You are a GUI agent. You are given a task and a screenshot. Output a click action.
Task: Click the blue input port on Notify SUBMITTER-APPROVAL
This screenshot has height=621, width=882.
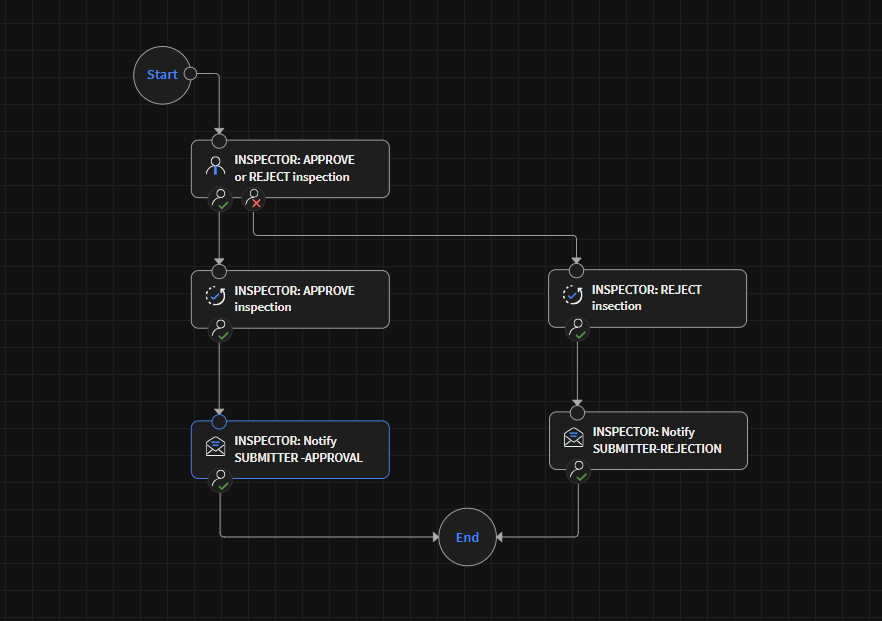tap(220, 420)
